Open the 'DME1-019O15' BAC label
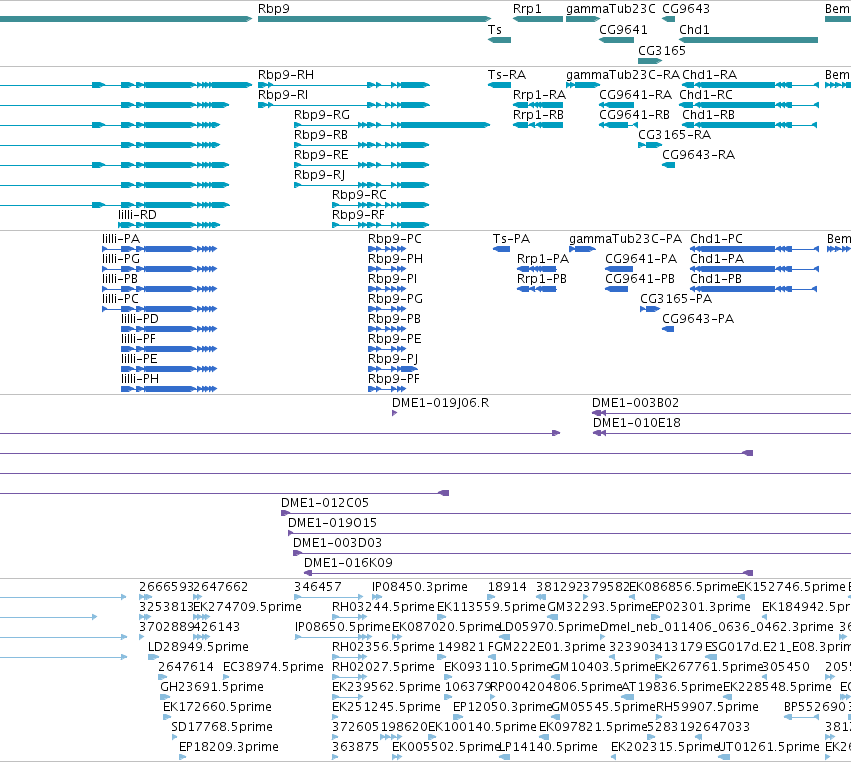The width and height of the screenshot is (851, 762). coord(332,523)
